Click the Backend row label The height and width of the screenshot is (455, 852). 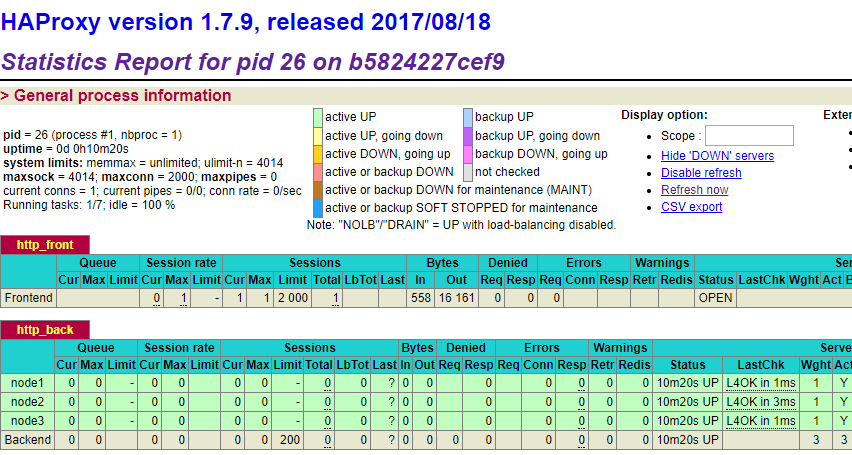click(x=27, y=440)
